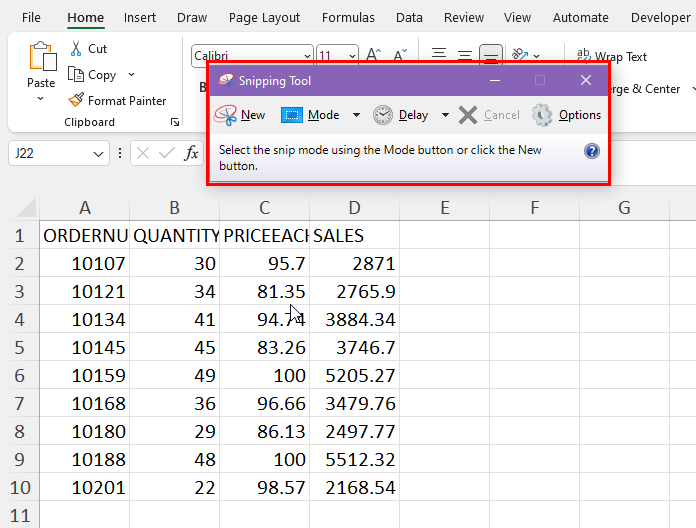Click the formula bar Cancel X icon
The height and width of the screenshot is (528, 696).
[x=143, y=154]
